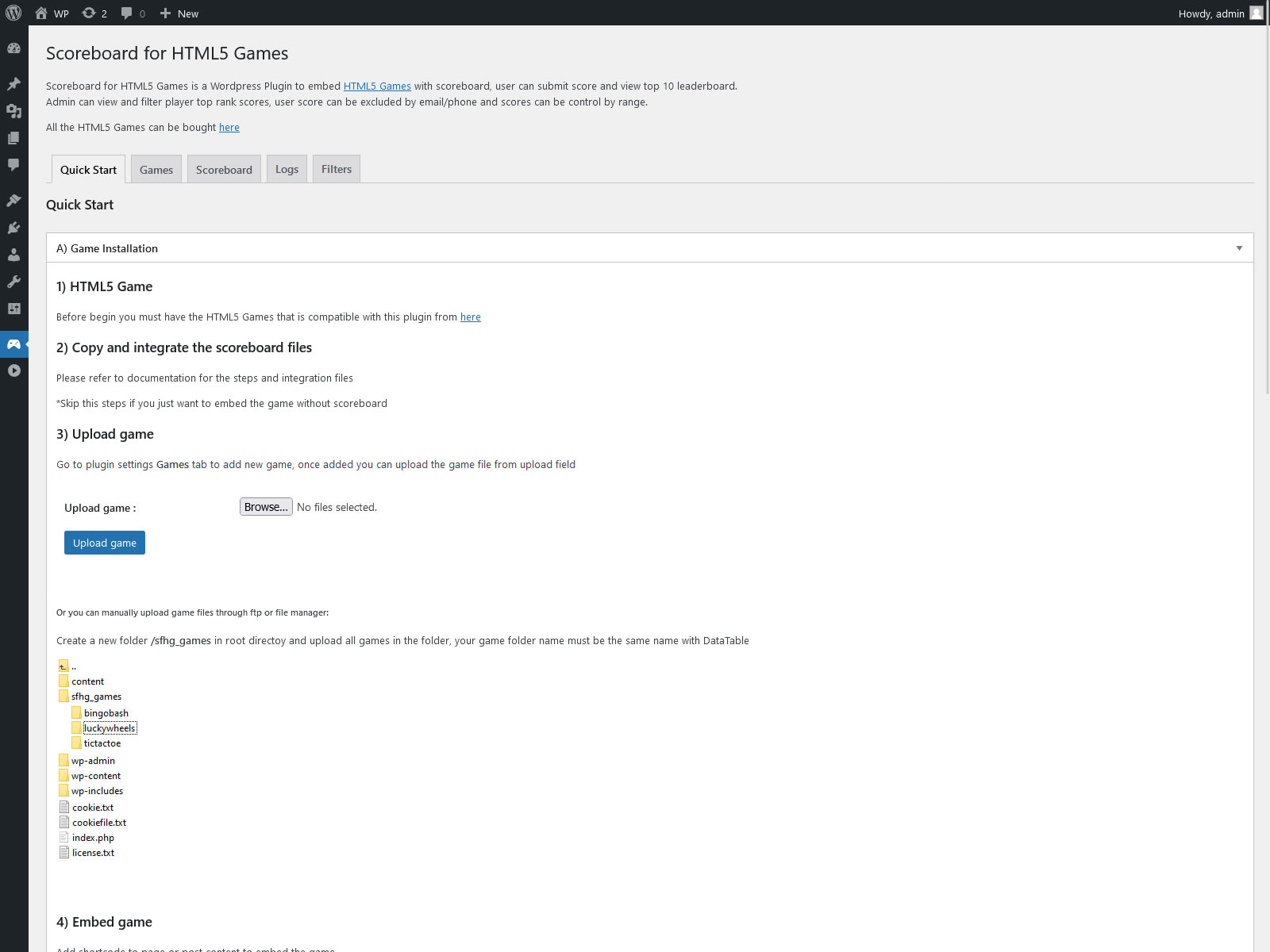
Task: Open Appearance paintbrush icon
Action: [x=13, y=200]
